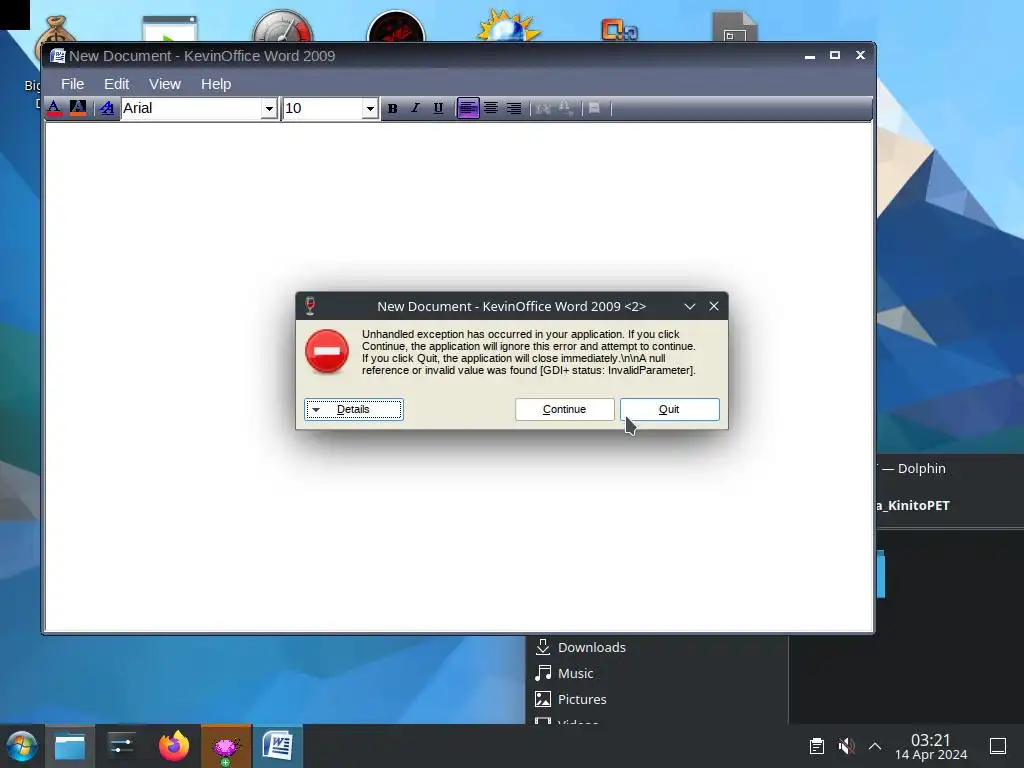Expand the hidden system tray icons arrow
Image resolution: width=1024 pixels, height=768 pixels.
coord(875,746)
